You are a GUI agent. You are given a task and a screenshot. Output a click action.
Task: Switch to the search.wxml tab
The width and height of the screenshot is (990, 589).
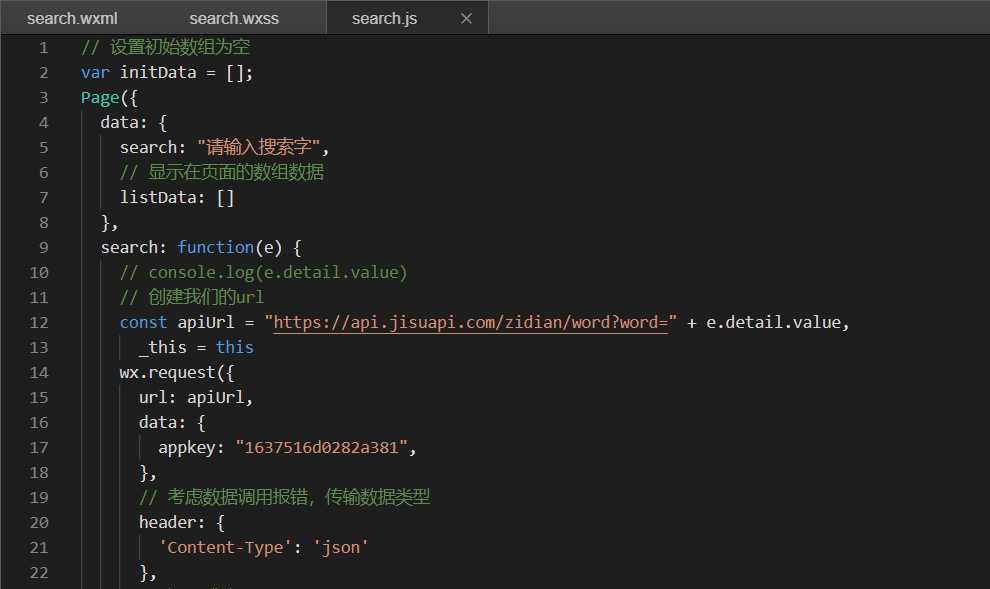[x=72, y=18]
